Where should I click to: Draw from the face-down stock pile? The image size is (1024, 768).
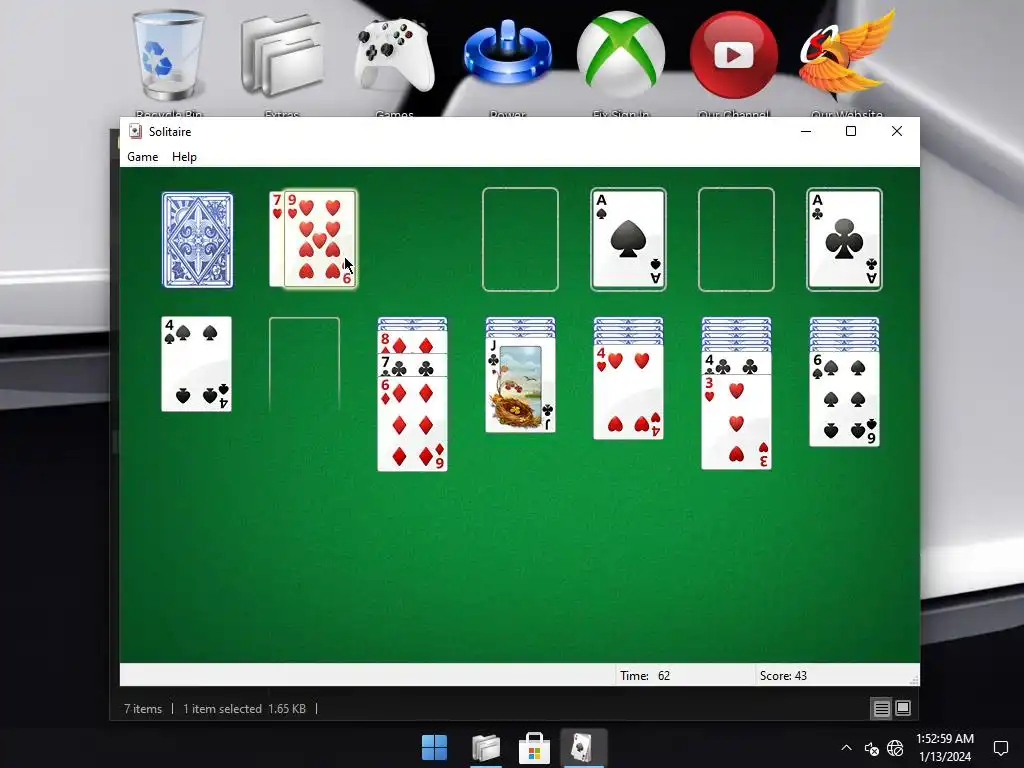coord(197,240)
